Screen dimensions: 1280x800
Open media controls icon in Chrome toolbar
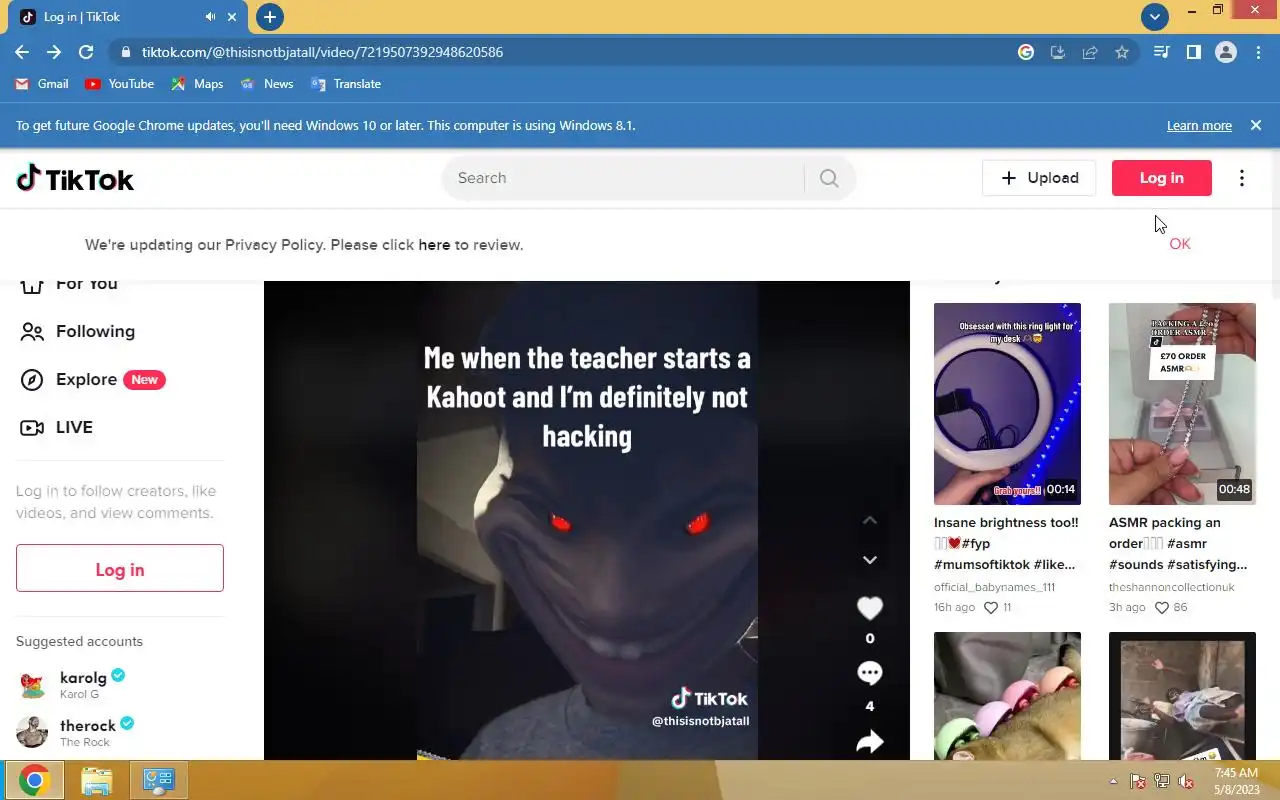(x=1162, y=52)
